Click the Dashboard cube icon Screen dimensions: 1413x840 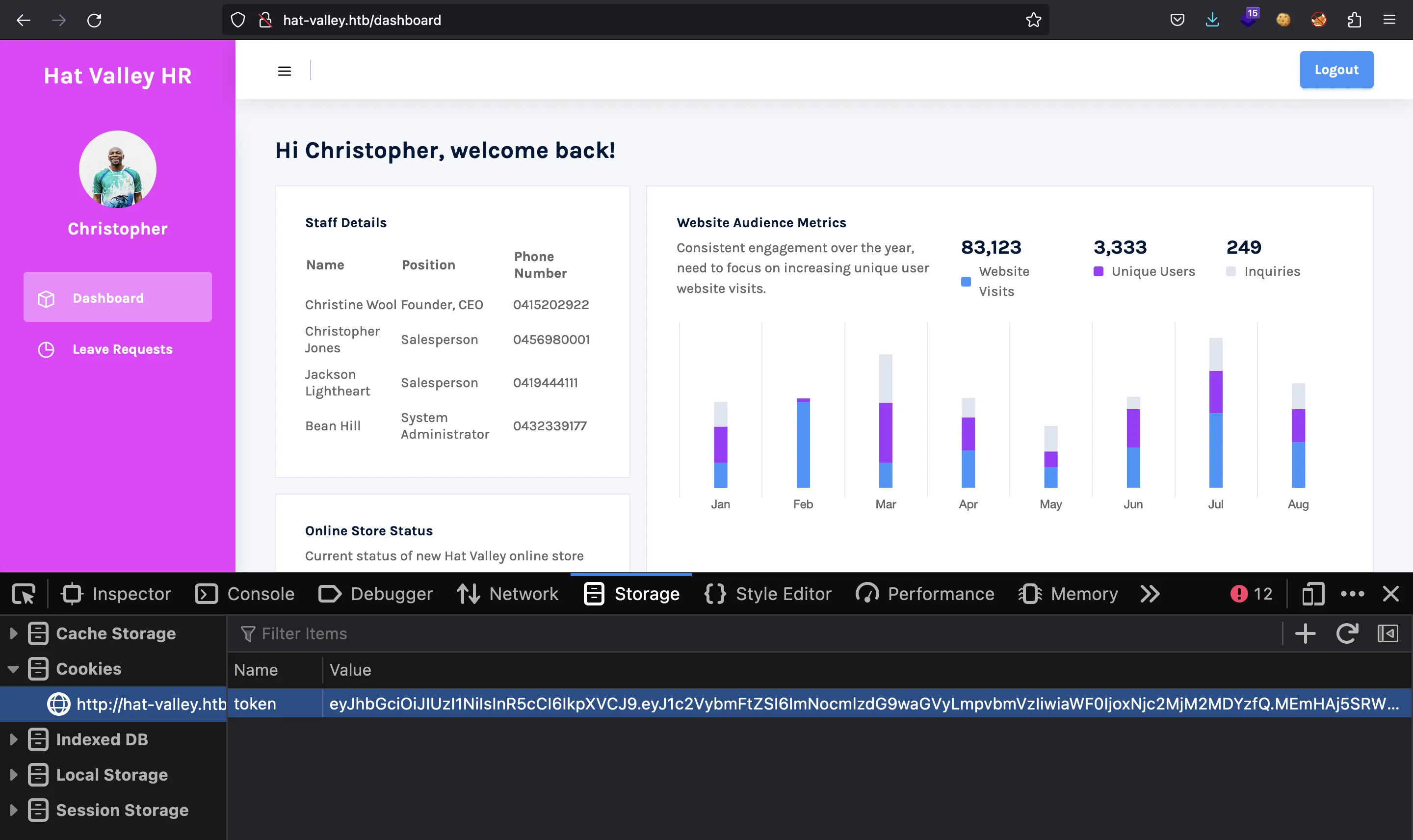click(x=46, y=298)
